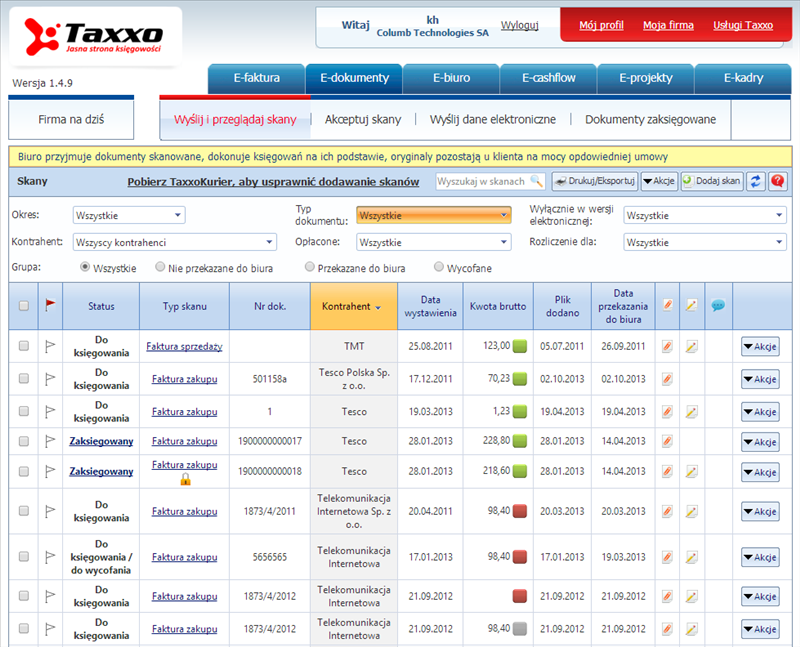Open the E-cashflow tab
800x647 pixels.
(x=548, y=78)
